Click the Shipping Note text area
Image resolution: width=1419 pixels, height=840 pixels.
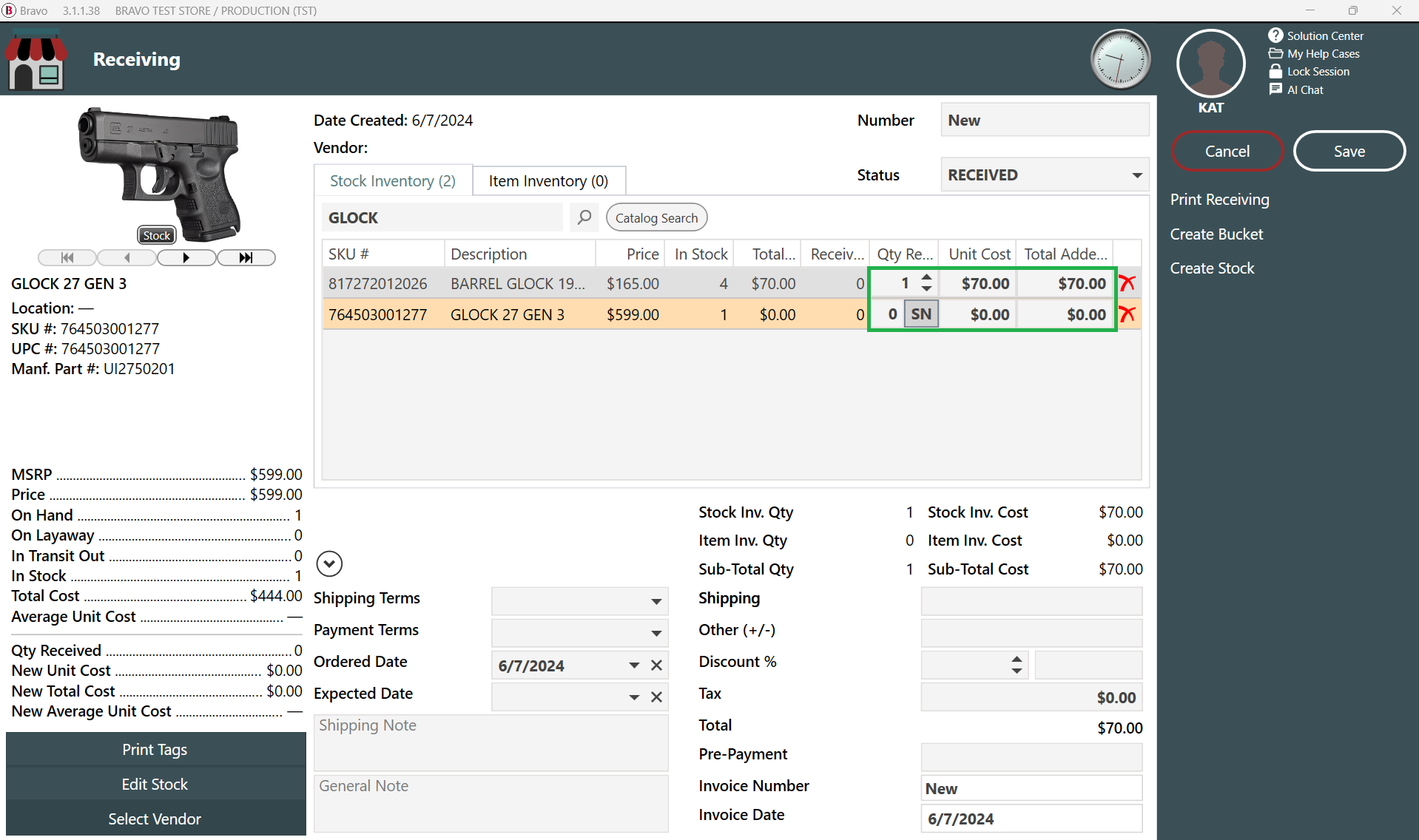click(x=491, y=743)
